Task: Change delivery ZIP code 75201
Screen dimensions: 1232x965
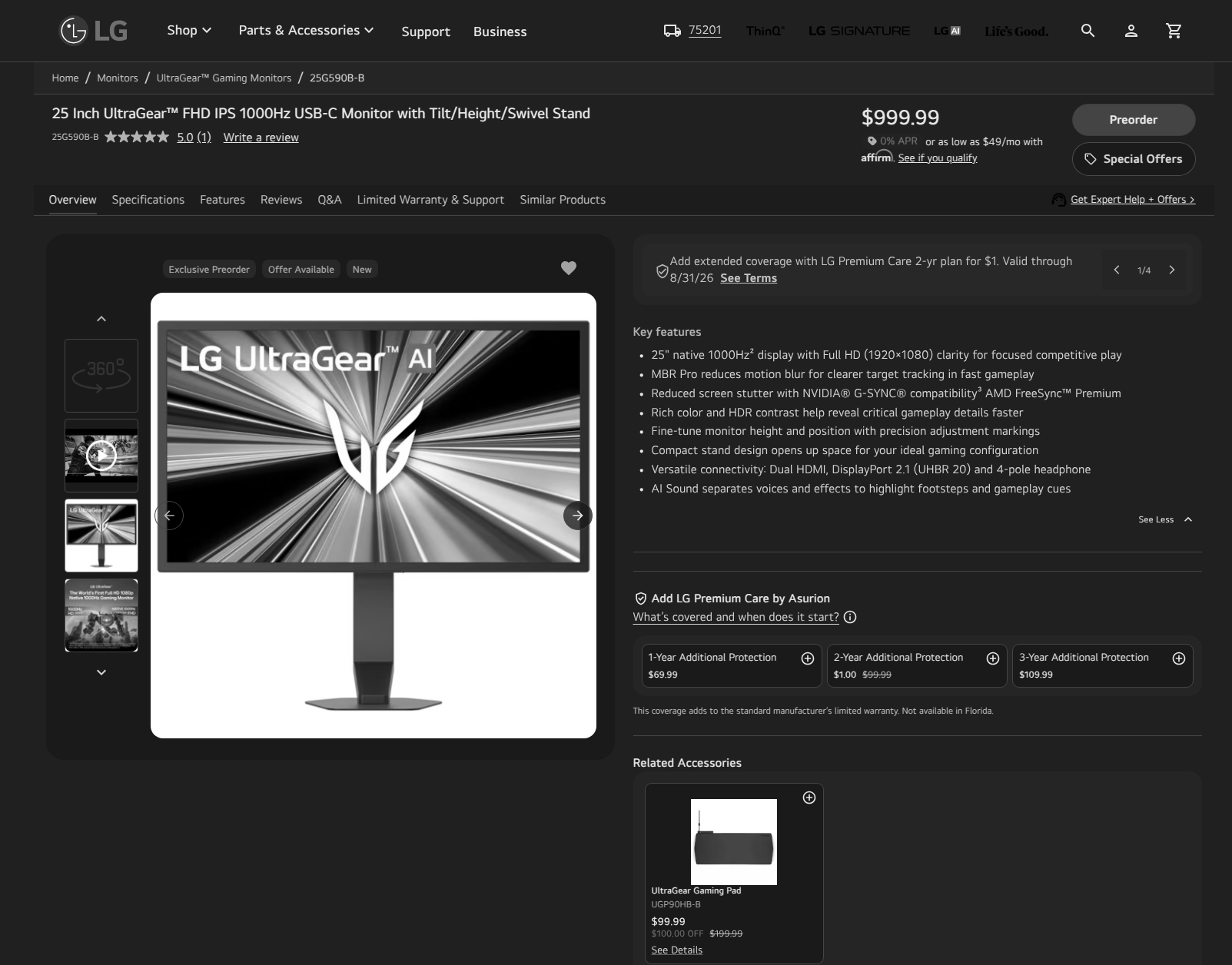Action: tap(705, 30)
